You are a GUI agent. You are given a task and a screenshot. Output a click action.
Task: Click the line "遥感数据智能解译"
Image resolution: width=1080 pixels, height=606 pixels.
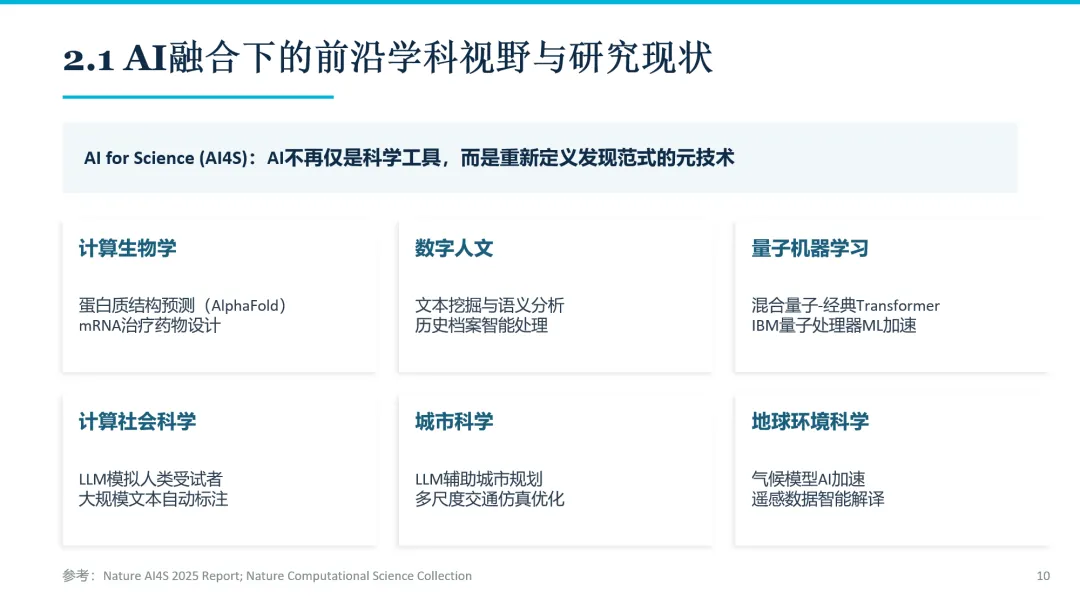click(x=818, y=499)
